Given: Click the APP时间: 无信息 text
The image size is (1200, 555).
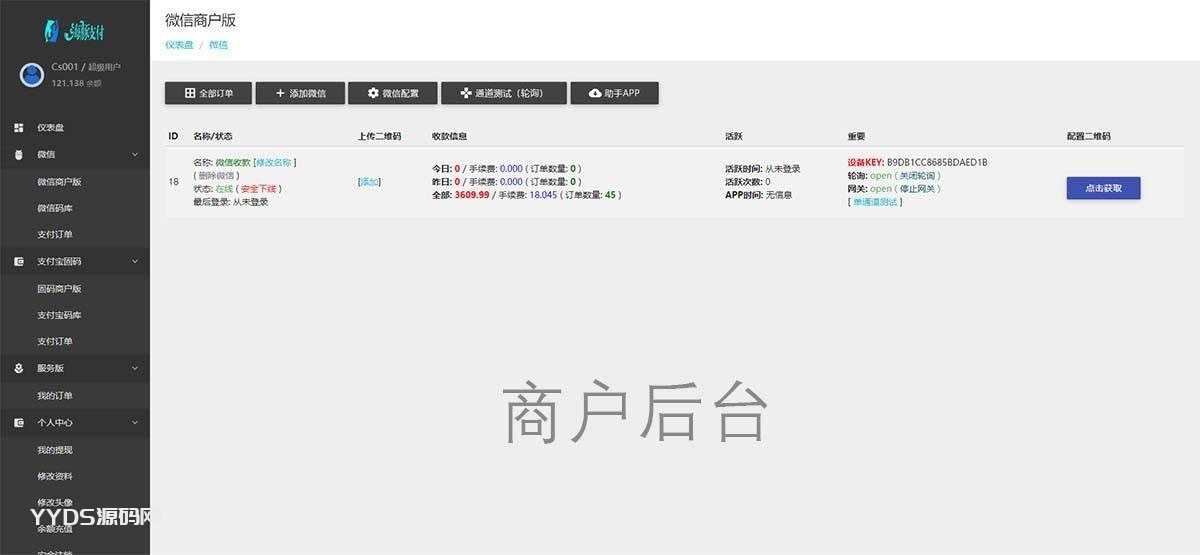Looking at the screenshot, I should 758,195.
